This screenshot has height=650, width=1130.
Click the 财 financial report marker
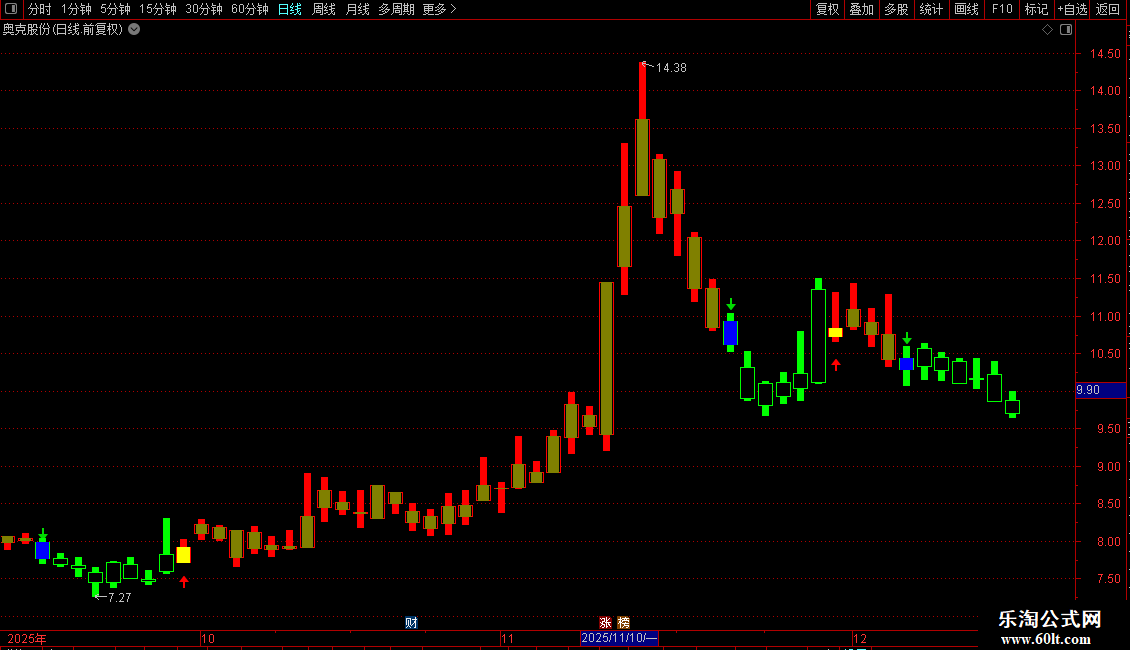(x=411, y=623)
